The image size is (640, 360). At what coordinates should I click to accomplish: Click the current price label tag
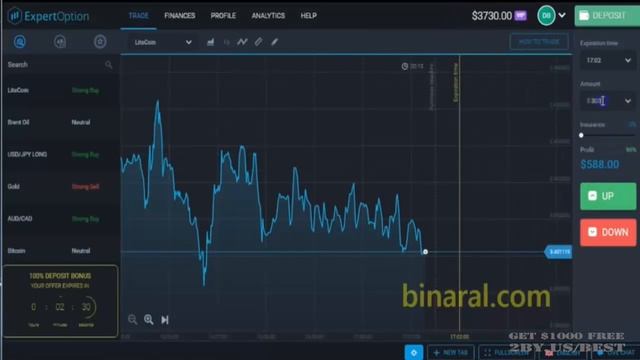coord(558,252)
